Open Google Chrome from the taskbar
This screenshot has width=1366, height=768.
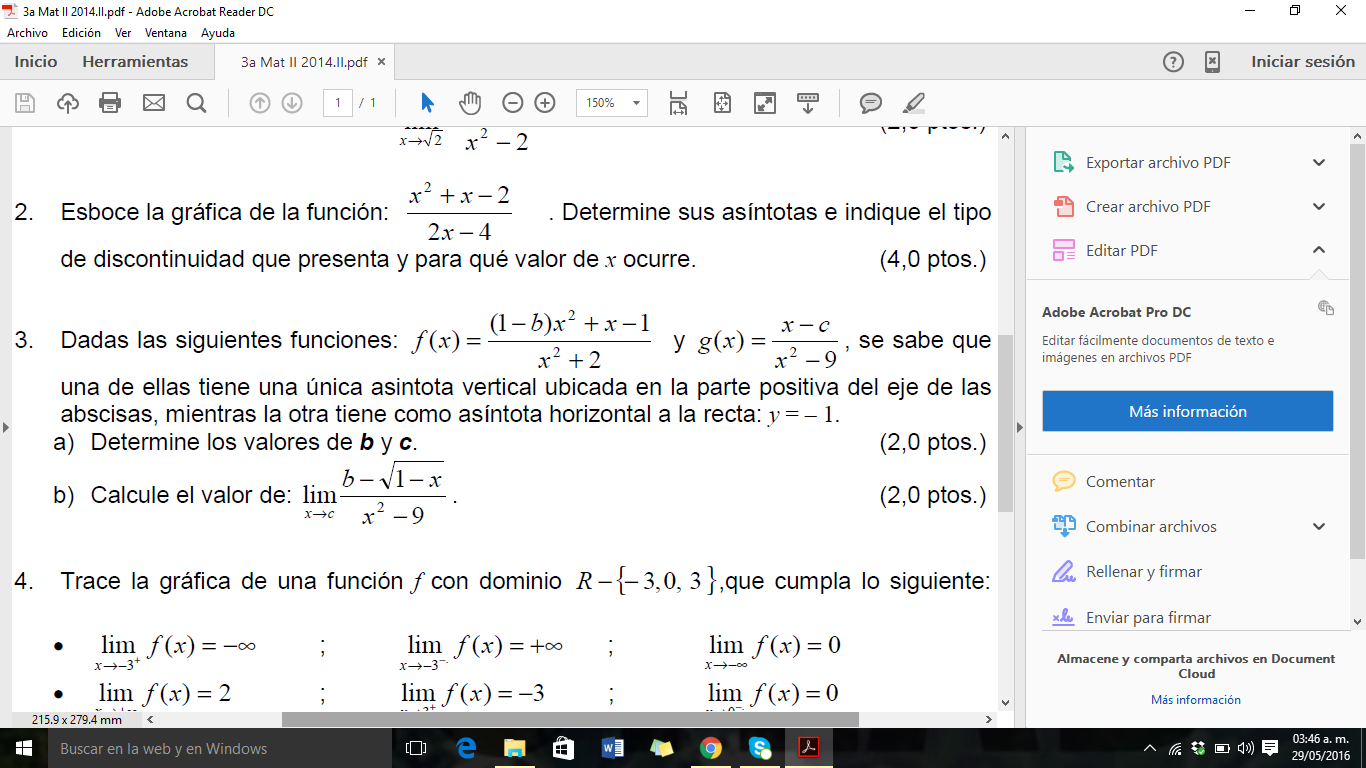coord(711,748)
